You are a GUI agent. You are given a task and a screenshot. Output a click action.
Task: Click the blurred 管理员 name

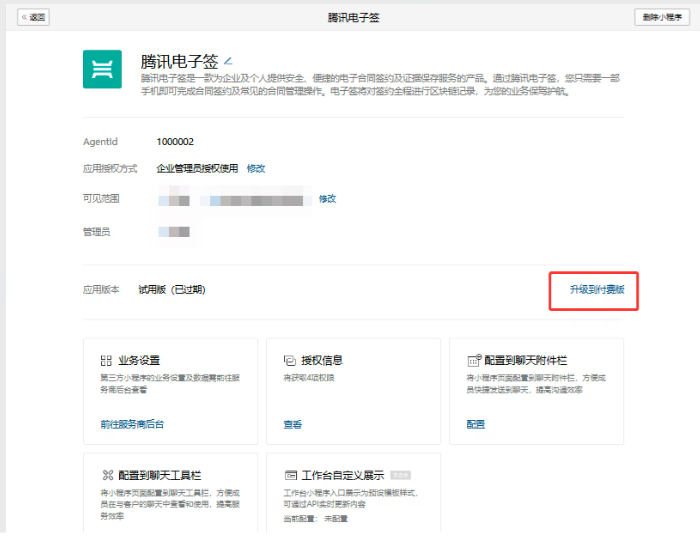coord(174,232)
